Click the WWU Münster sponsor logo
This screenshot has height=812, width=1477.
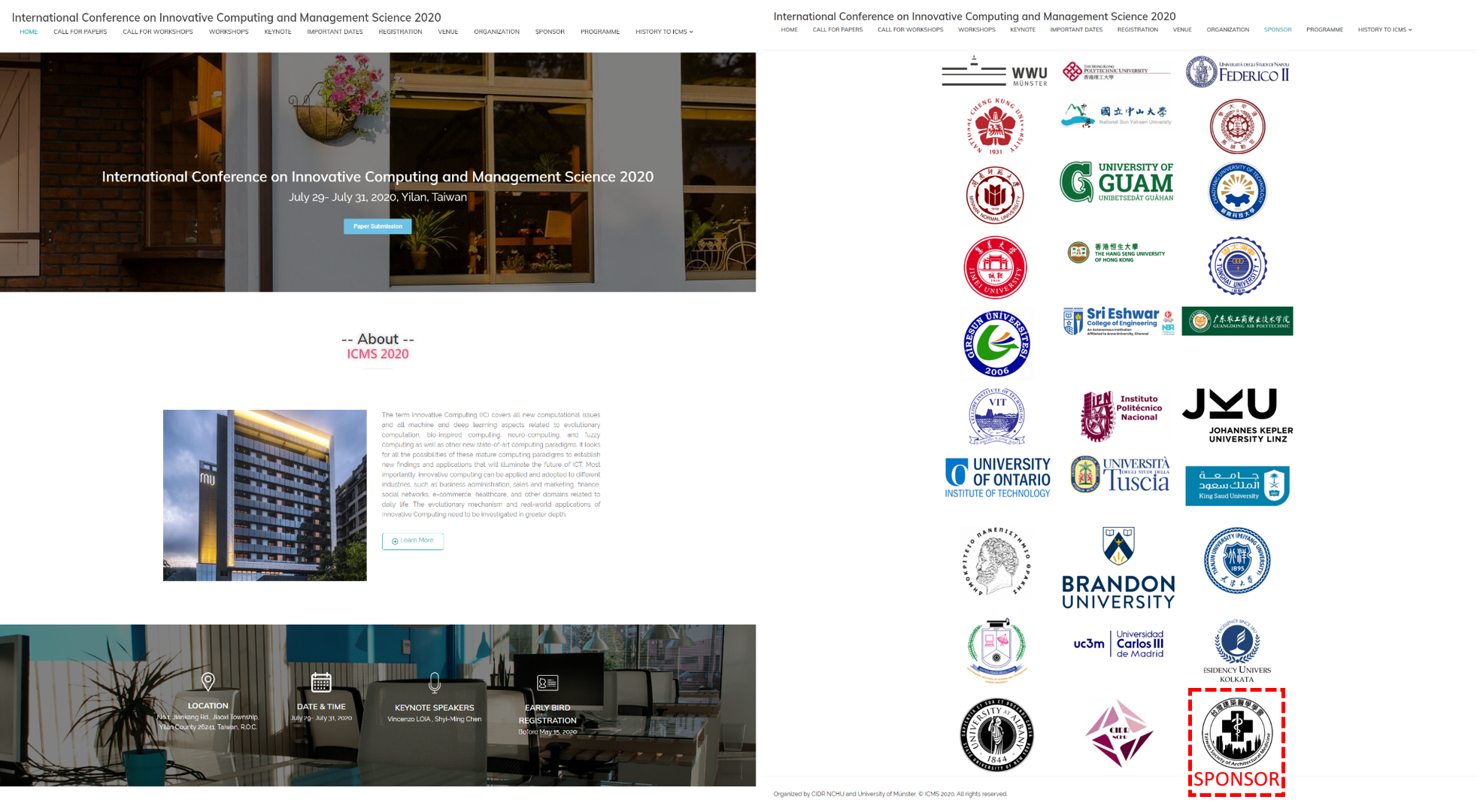(x=994, y=71)
